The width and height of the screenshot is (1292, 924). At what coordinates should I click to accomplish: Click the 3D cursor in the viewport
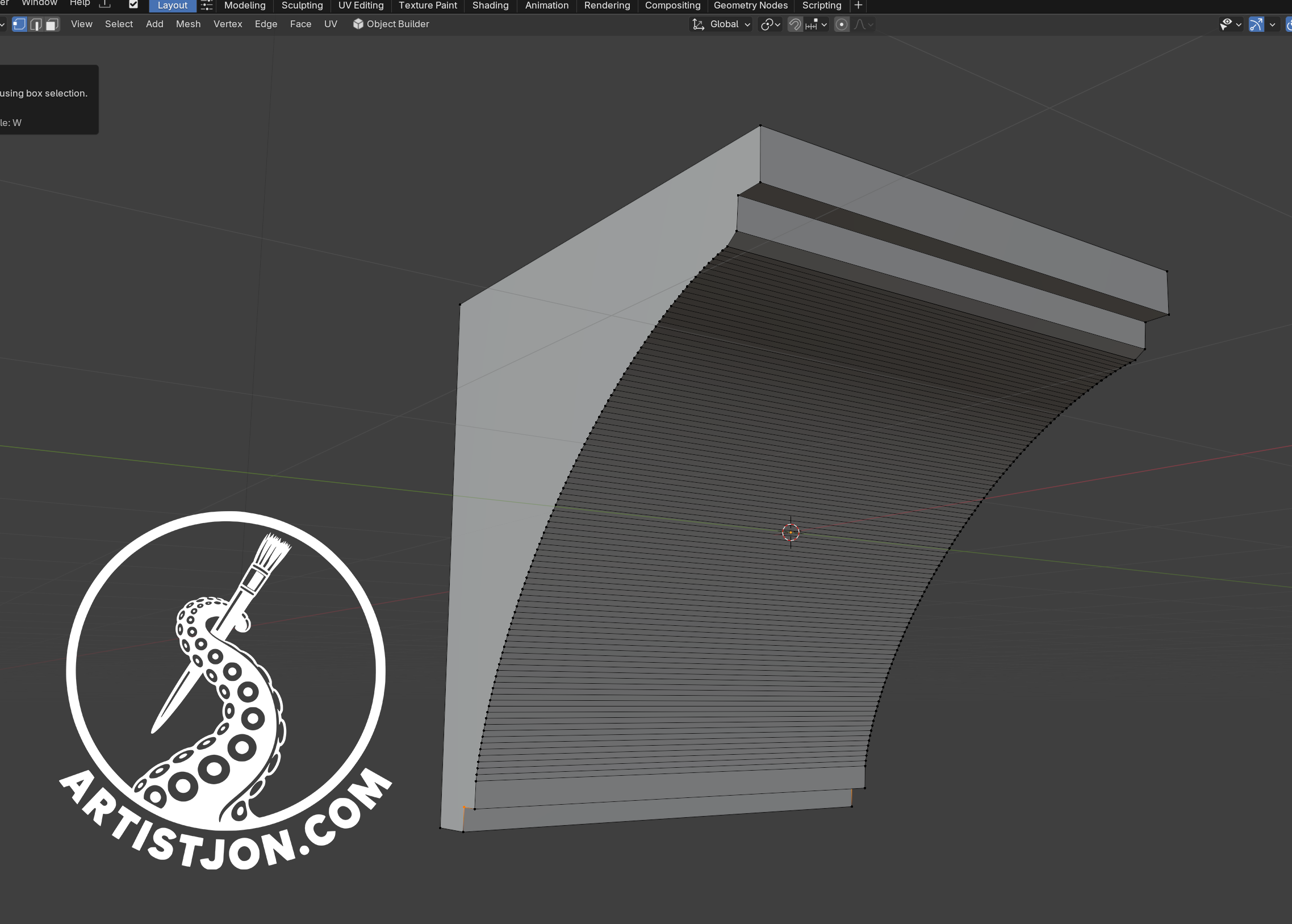click(790, 533)
